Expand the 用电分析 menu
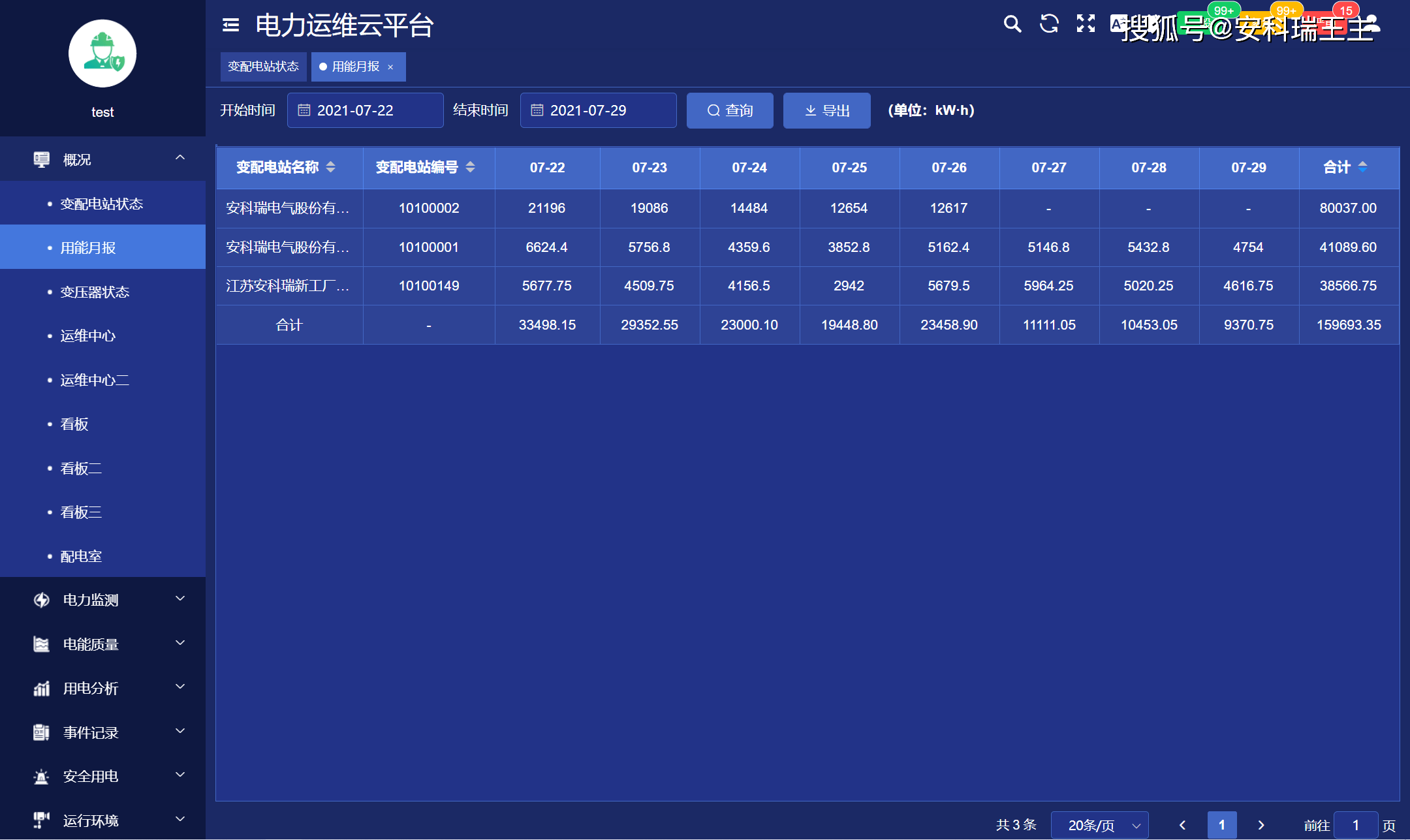Viewport: 1410px width, 840px height. 180,687
